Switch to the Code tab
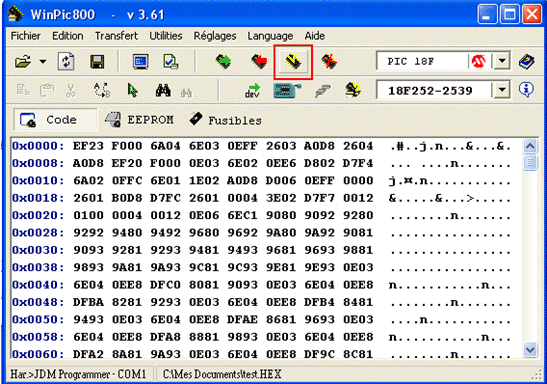This screenshot has height=384, width=547. [56, 120]
